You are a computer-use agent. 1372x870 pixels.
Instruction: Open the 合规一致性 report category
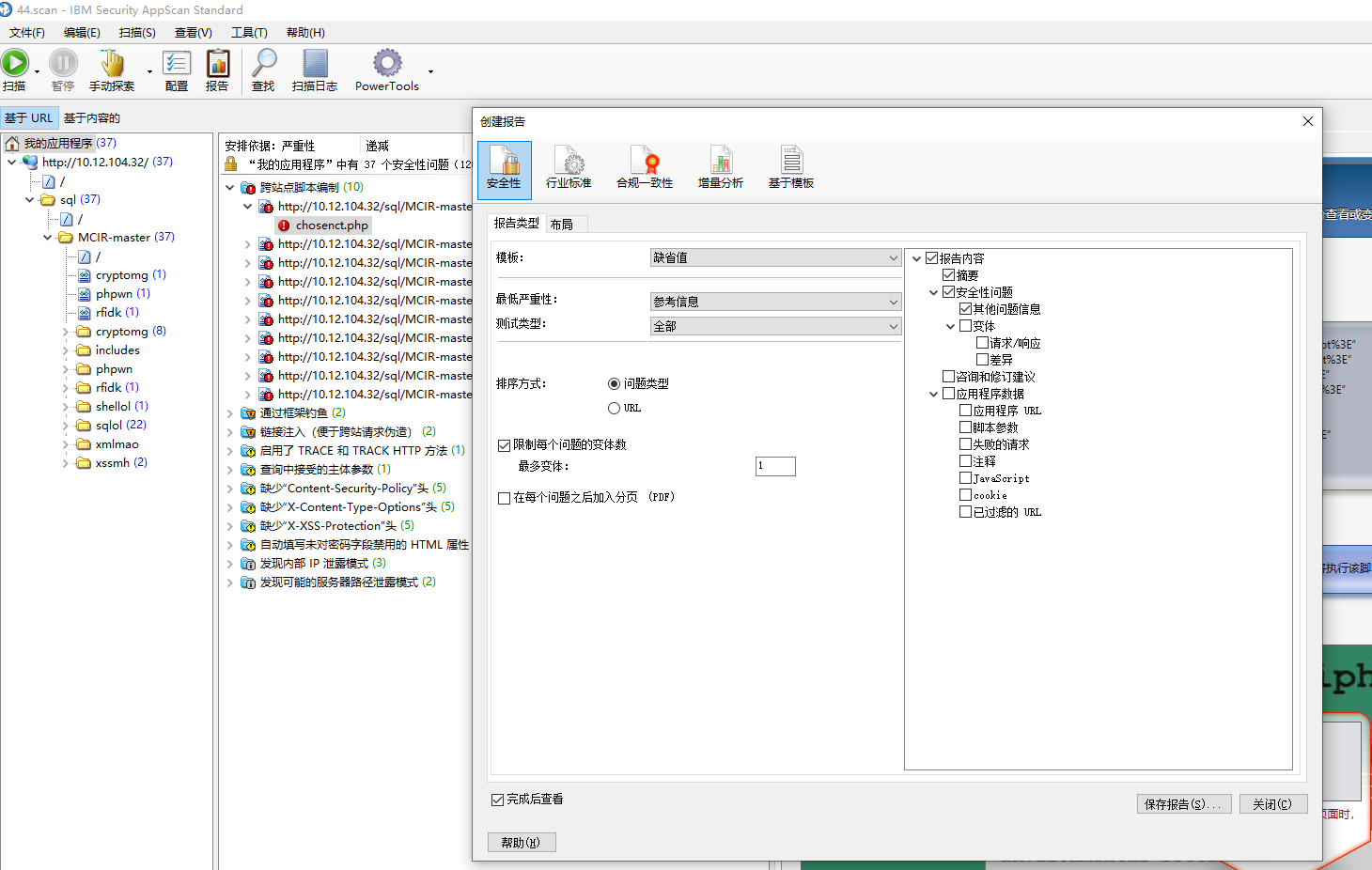(x=645, y=167)
